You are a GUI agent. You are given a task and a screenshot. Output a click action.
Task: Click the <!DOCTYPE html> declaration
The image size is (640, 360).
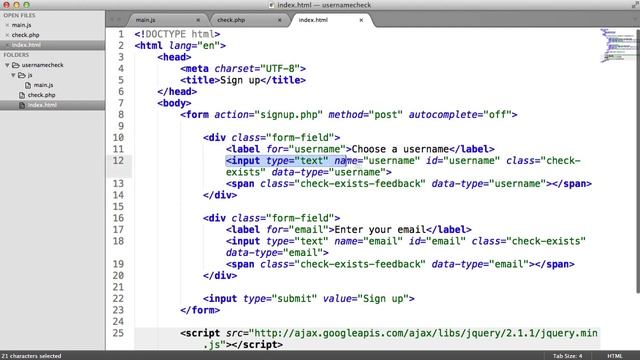coord(177,34)
